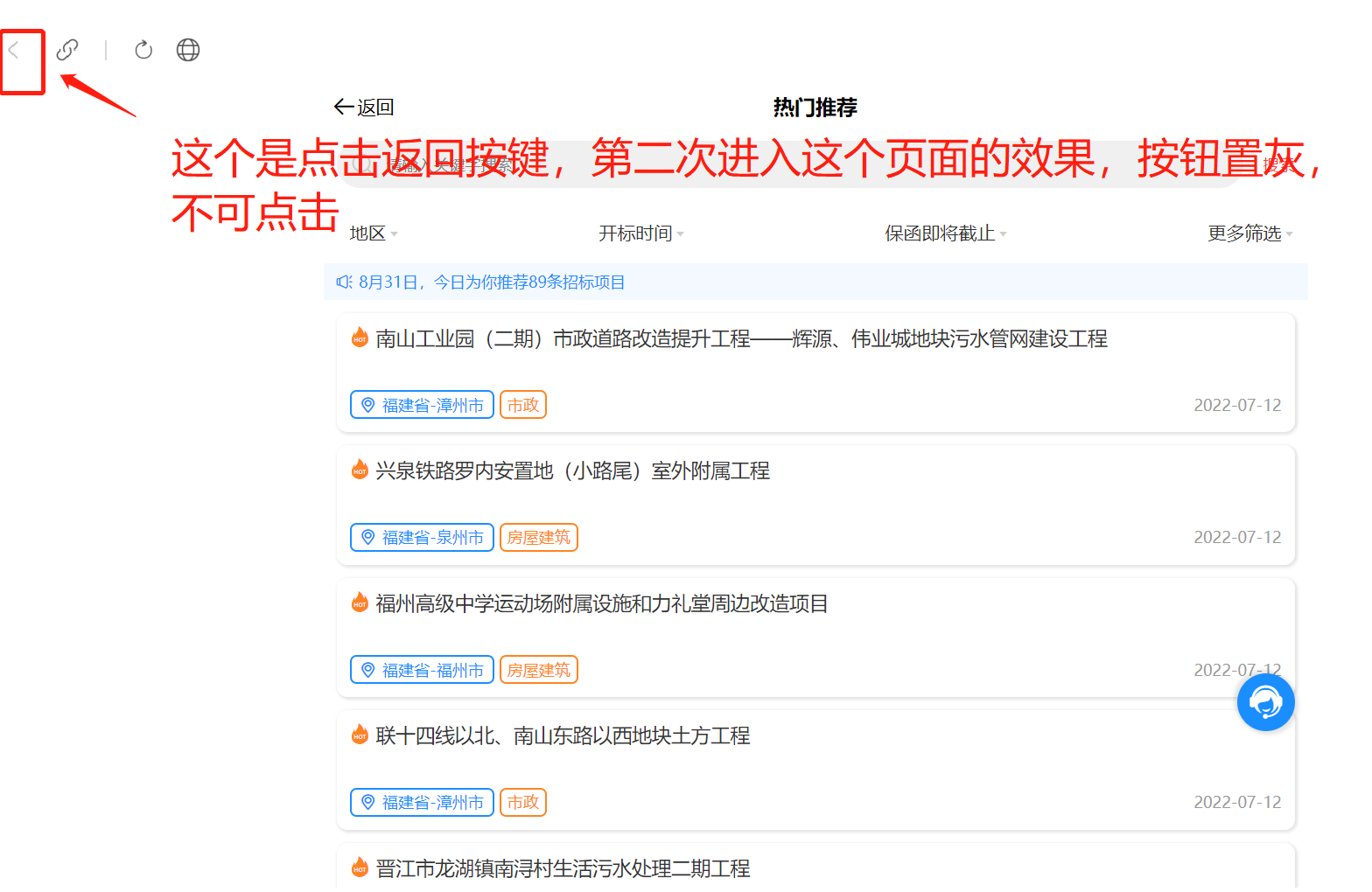Expand the 地区 filter dropdown
This screenshot has height=892, width=1372.
(374, 233)
